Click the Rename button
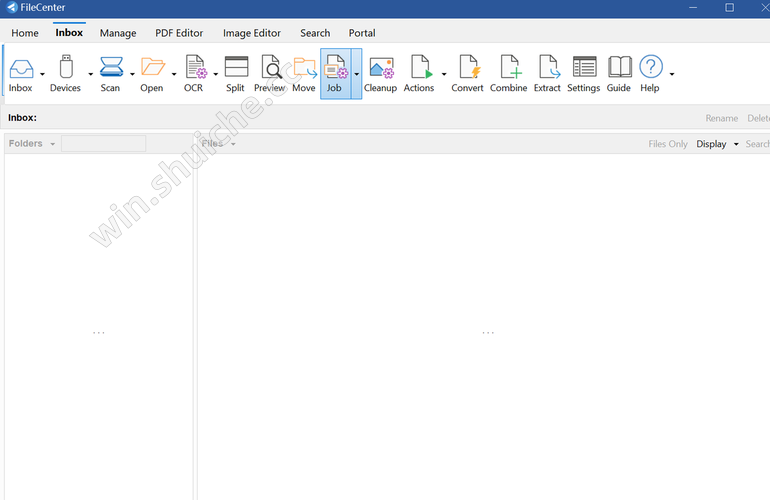Viewport: 770px width, 500px height. (721, 118)
